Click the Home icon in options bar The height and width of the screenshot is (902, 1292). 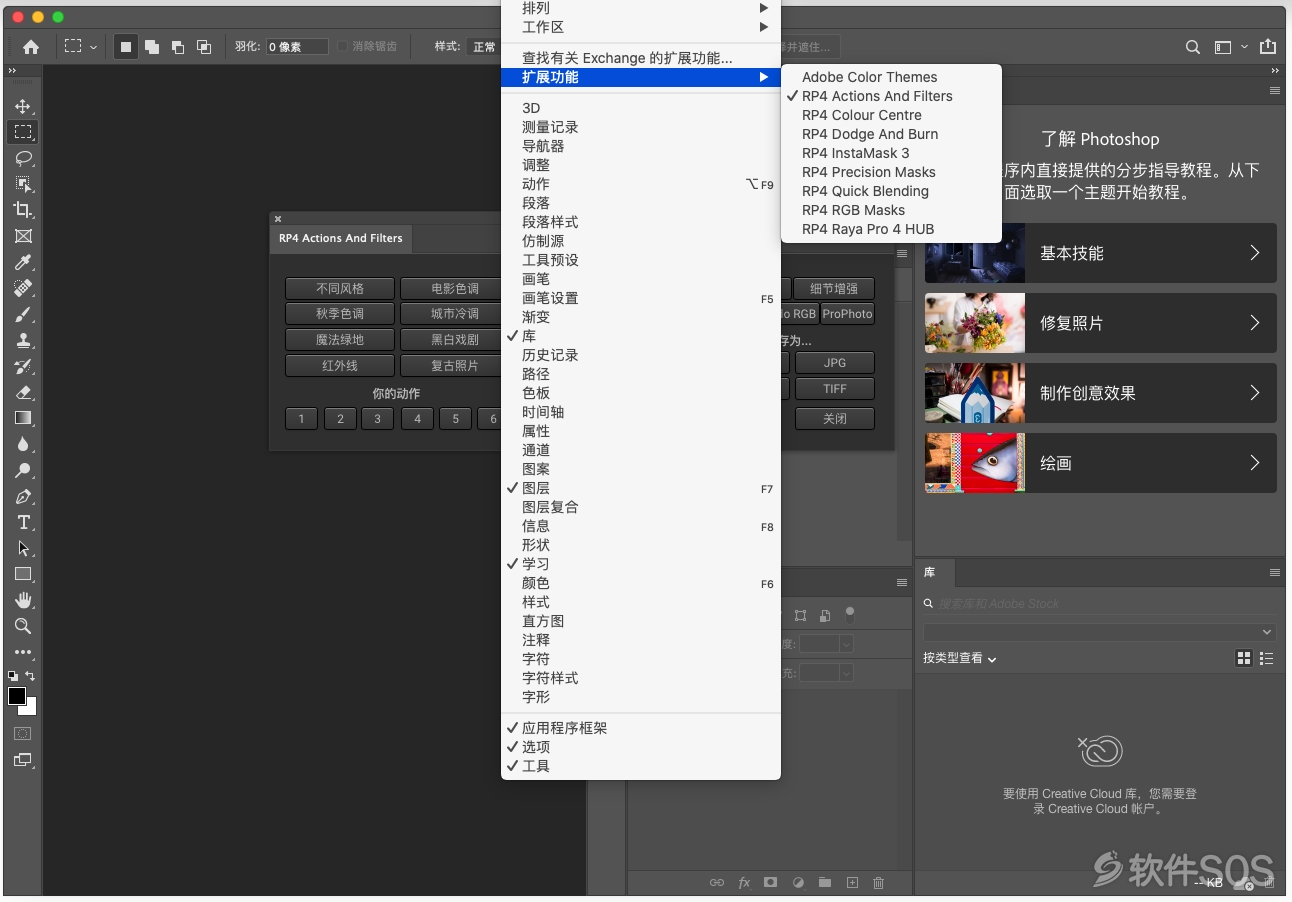[x=31, y=46]
